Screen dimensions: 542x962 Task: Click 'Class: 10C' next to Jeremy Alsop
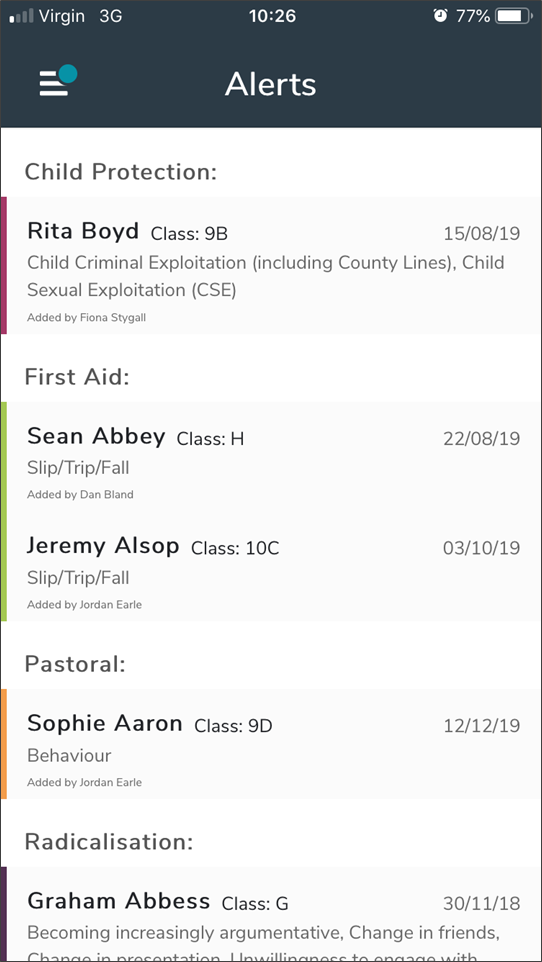click(235, 548)
